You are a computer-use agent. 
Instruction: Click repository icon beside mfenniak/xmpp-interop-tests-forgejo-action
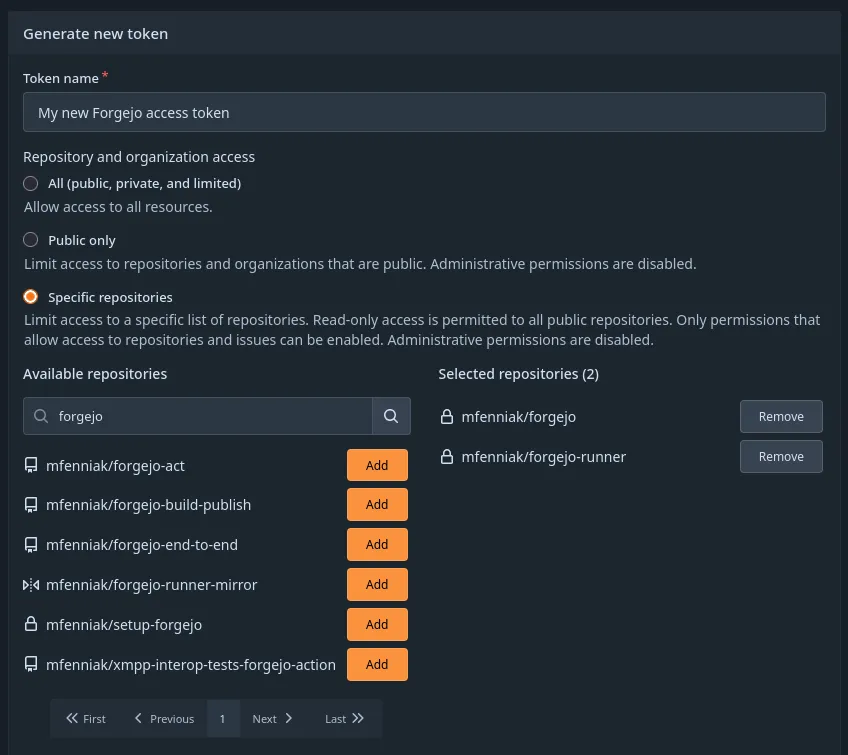(31, 664)
